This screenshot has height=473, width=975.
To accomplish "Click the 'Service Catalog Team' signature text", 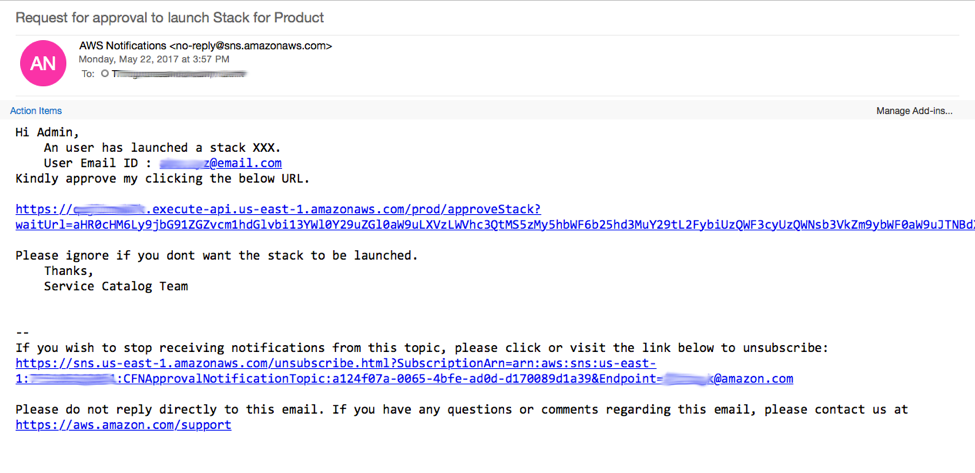I will point(116,287).
